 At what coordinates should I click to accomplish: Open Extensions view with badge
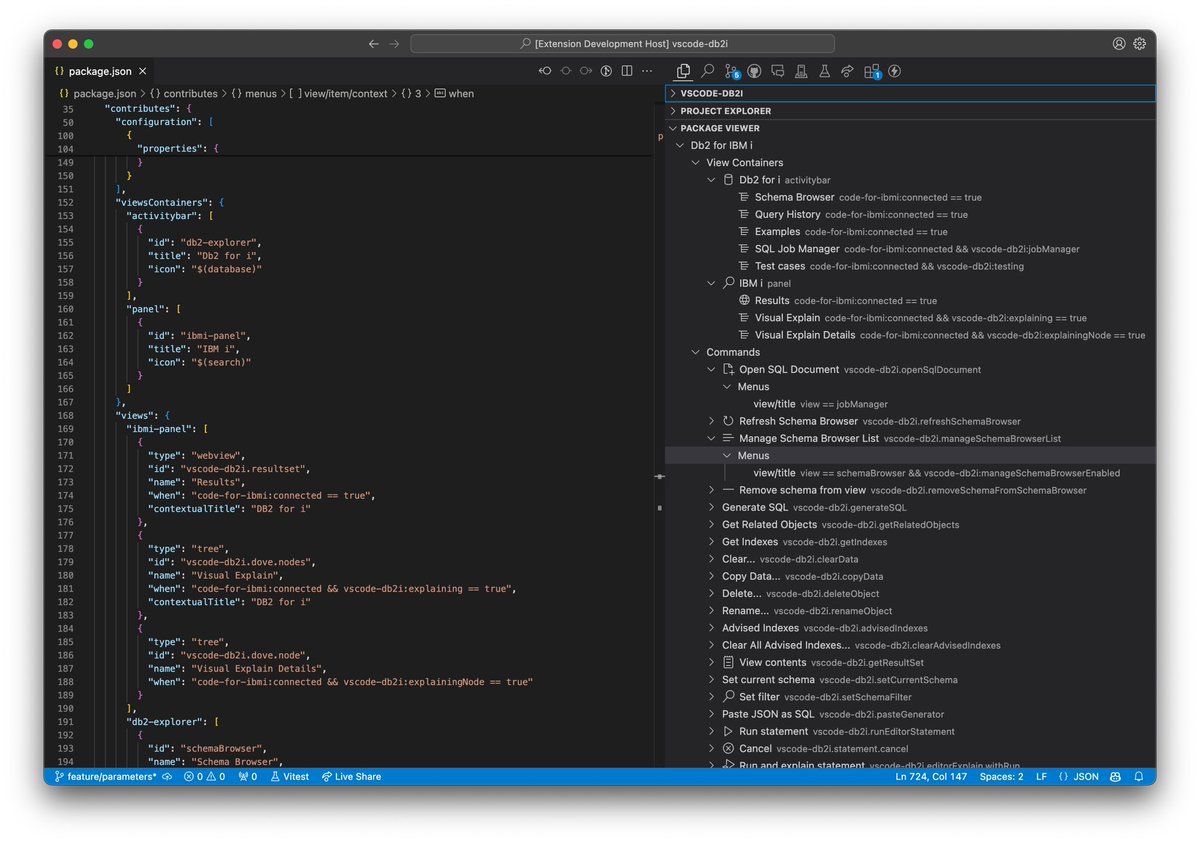point(872,71)
